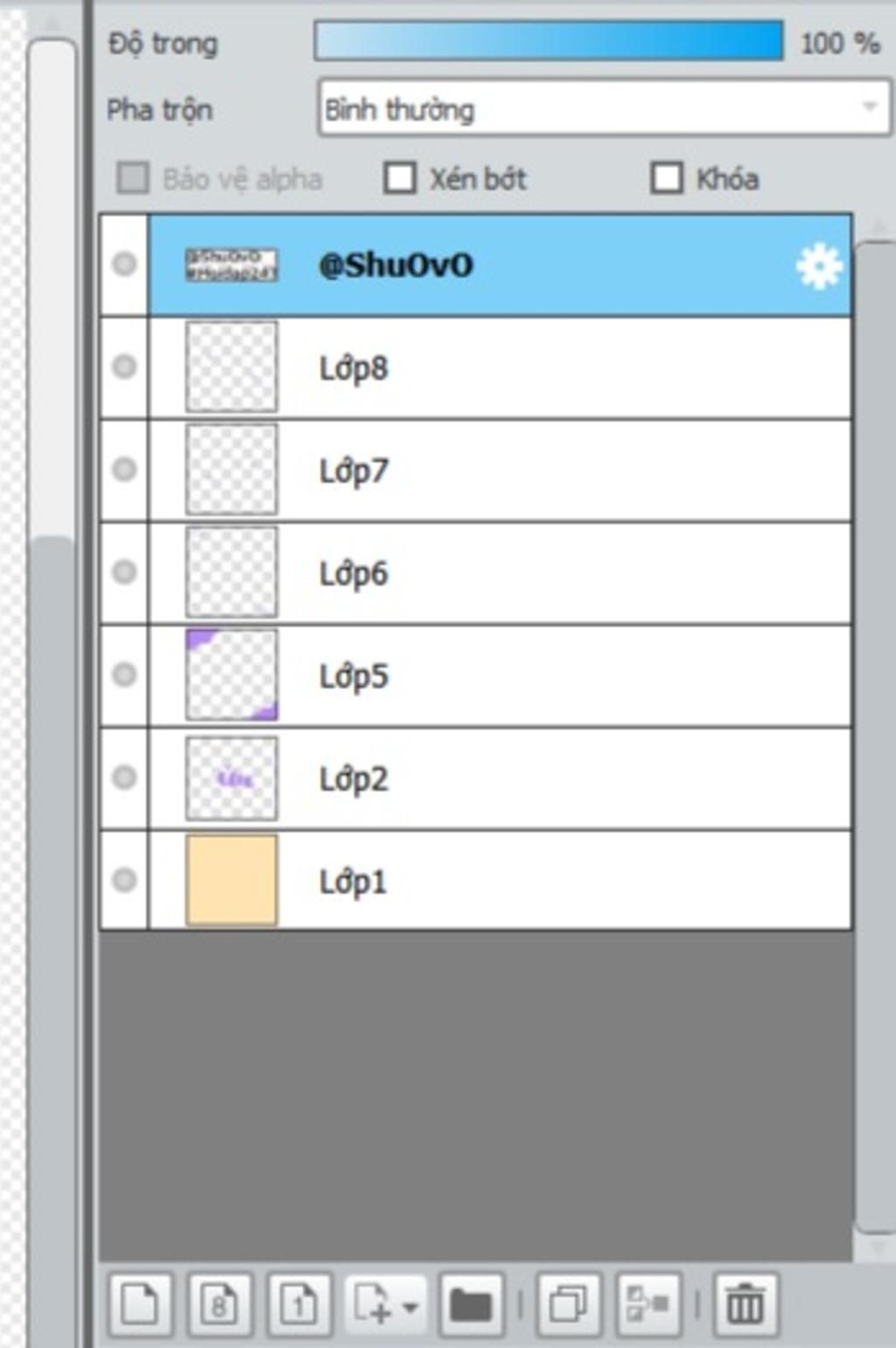Viewport: 896px width, 1348px height.
Task: Add a new 1-bit layer
Action: point(298,1304)
